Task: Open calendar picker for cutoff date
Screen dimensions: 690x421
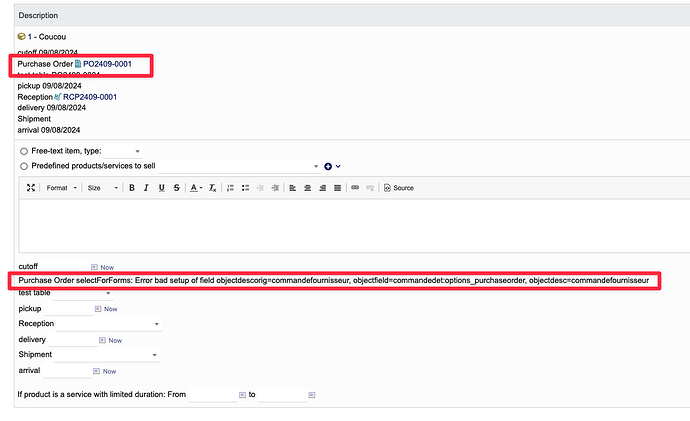Action: (x=95, y=267)
